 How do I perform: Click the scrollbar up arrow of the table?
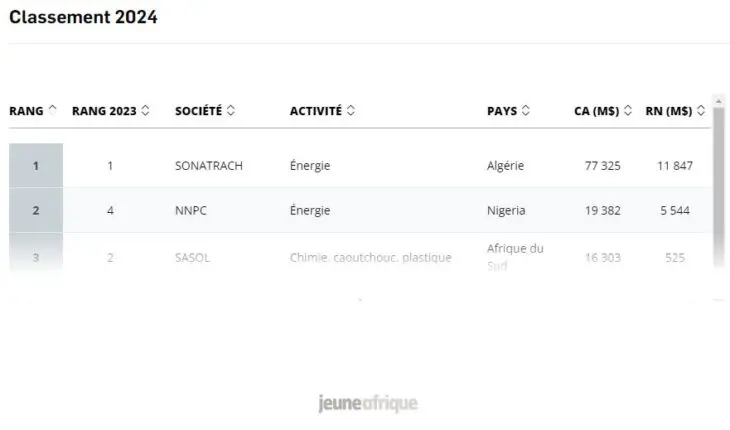click(x=718, y=101)
